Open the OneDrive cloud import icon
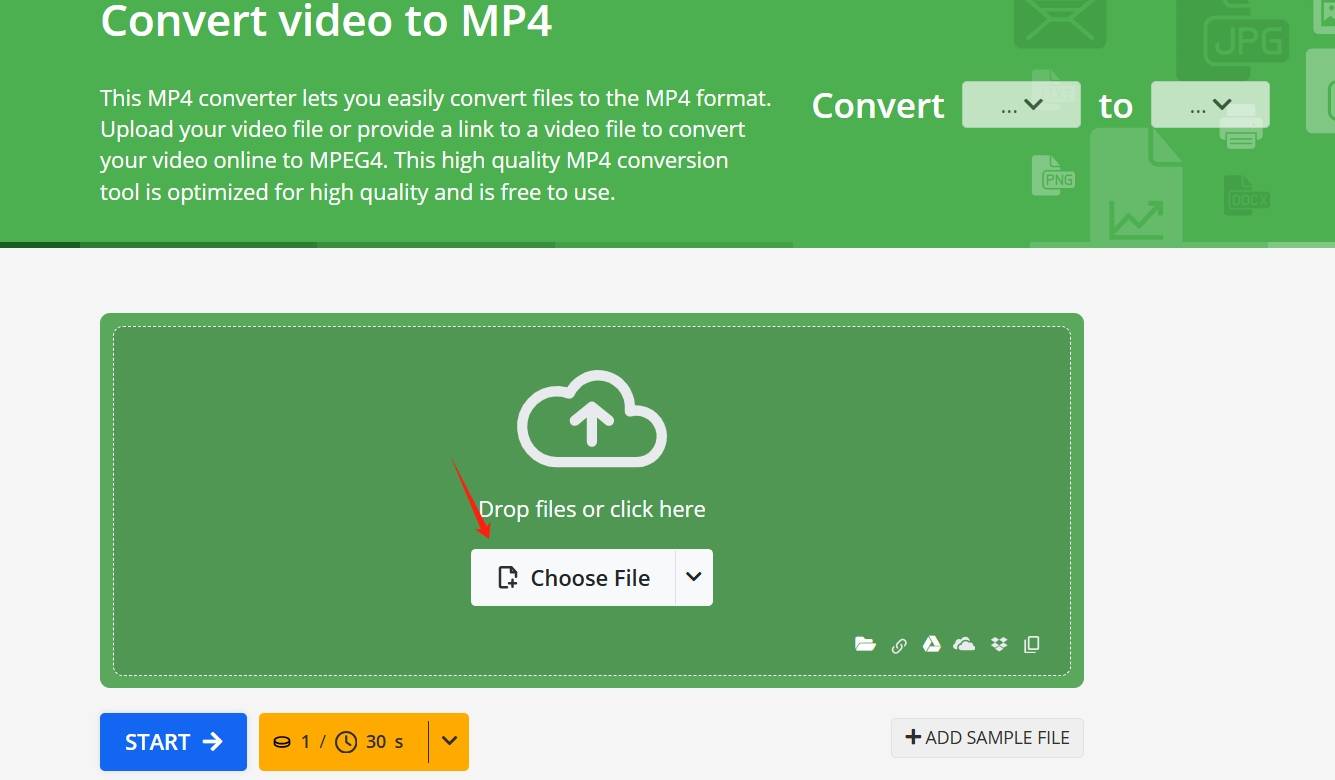Screen dimensions: 1335x780 (x=964, y=644)
